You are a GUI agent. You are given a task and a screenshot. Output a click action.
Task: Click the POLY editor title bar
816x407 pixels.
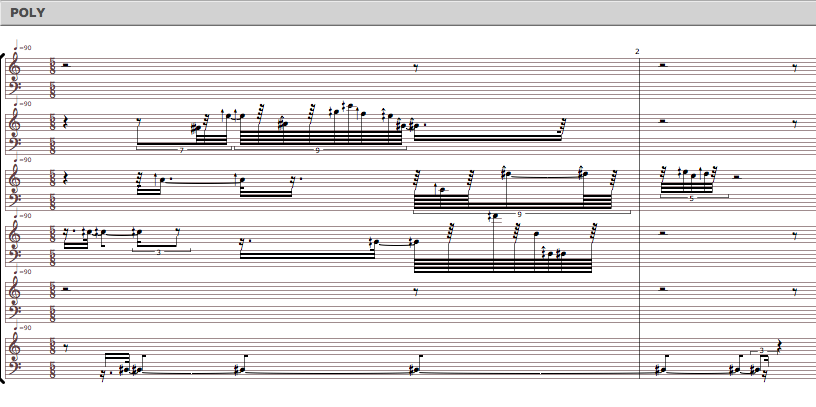[x=408, y=13]
